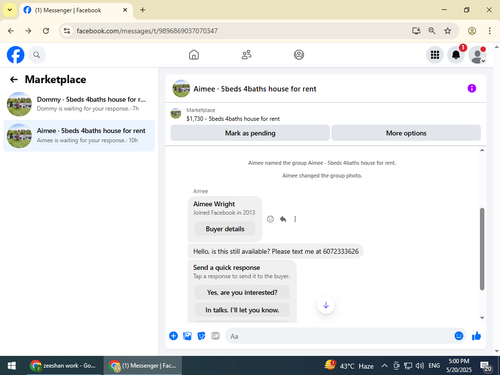Open the $1,730 5beds 4baths listing link
The image size is (500, 375).
233,119
